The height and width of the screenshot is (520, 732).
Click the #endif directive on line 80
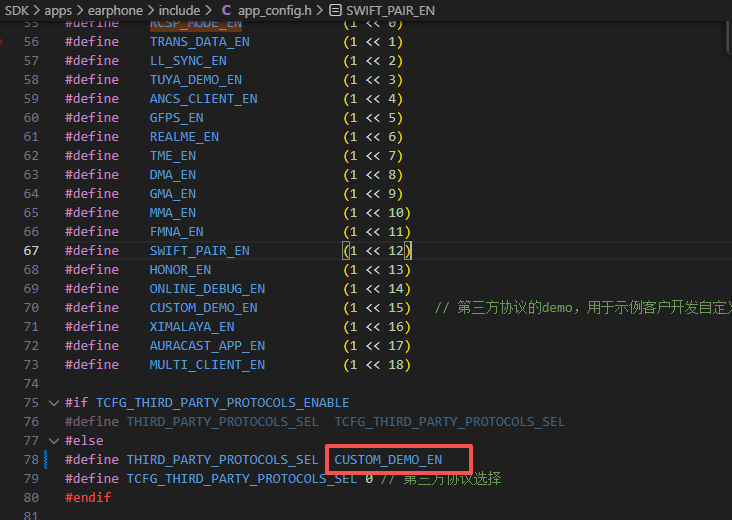pos(88,498)
